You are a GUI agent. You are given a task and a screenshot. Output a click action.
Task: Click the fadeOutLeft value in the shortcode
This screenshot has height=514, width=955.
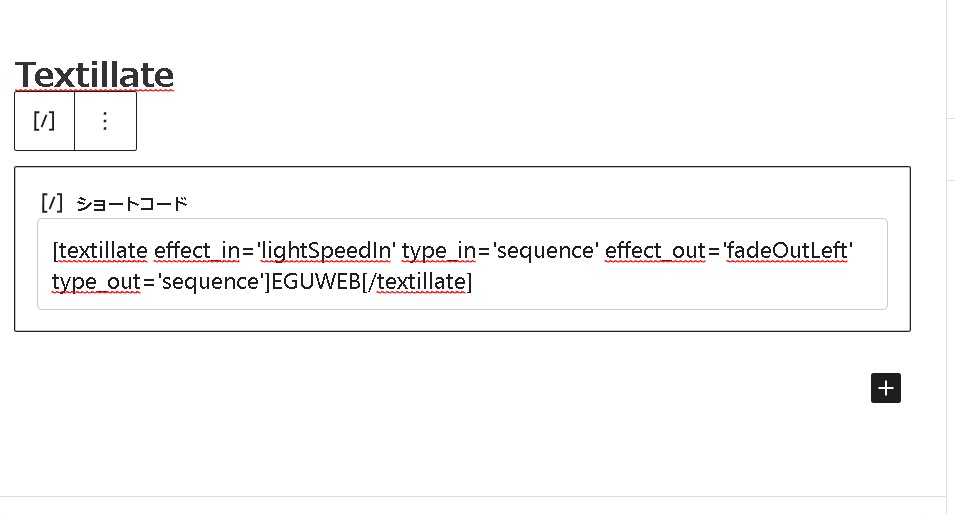coord(788,250)
